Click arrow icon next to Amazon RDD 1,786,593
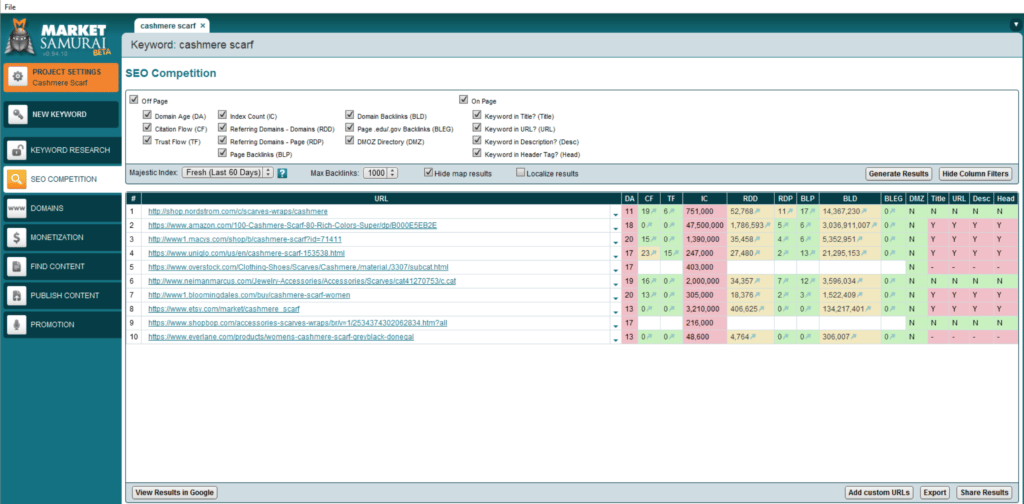The height and width of the screenshot is (504, 1024). (x=767, y=226)
